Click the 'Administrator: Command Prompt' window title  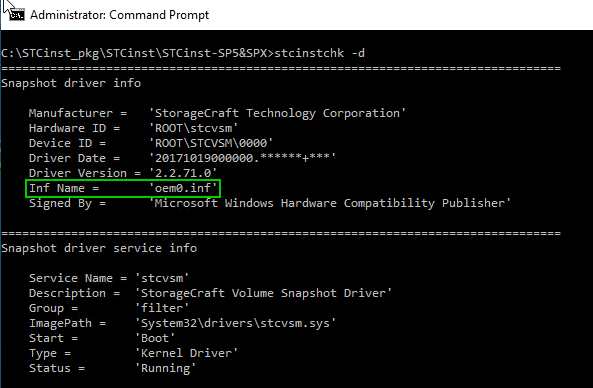120,15
